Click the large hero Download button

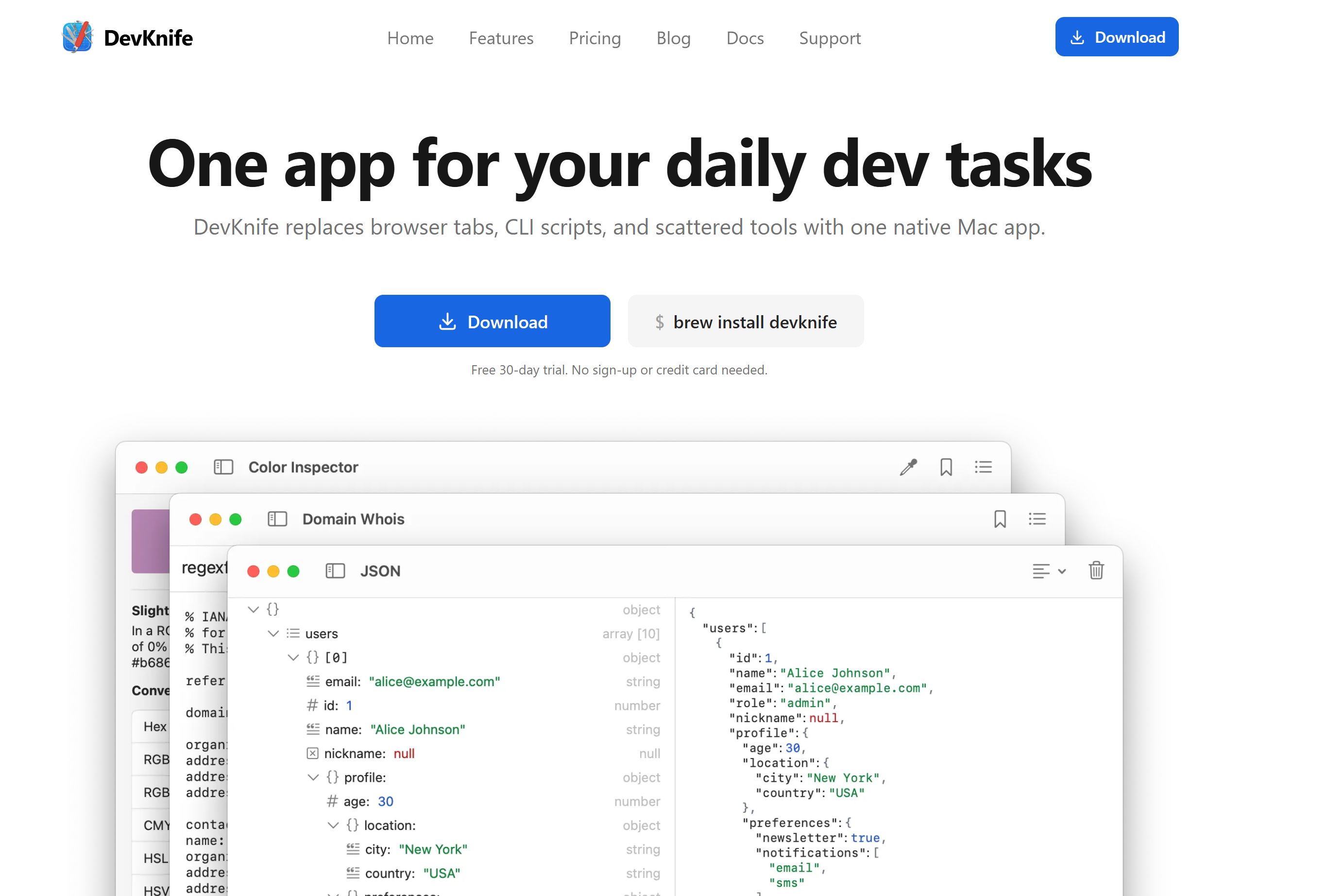pyautogui.click(x=492, y=321)
